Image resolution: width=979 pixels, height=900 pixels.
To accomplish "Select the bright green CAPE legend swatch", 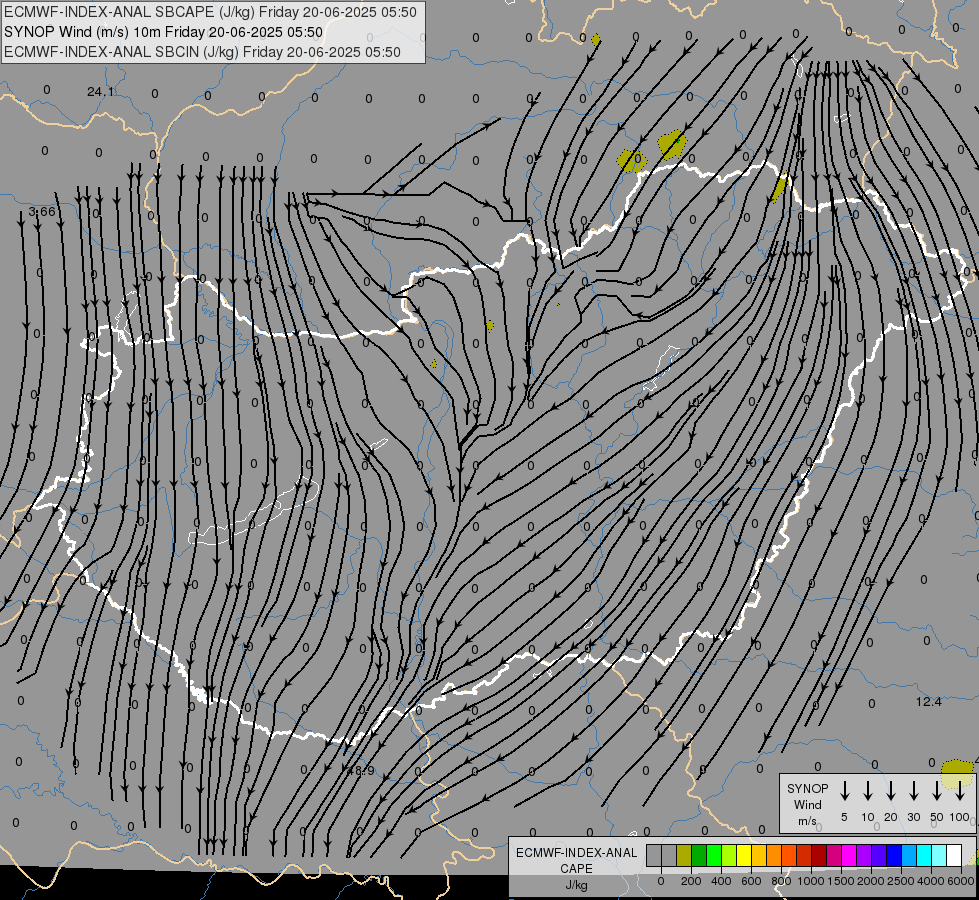I will (x=714, y=855).
